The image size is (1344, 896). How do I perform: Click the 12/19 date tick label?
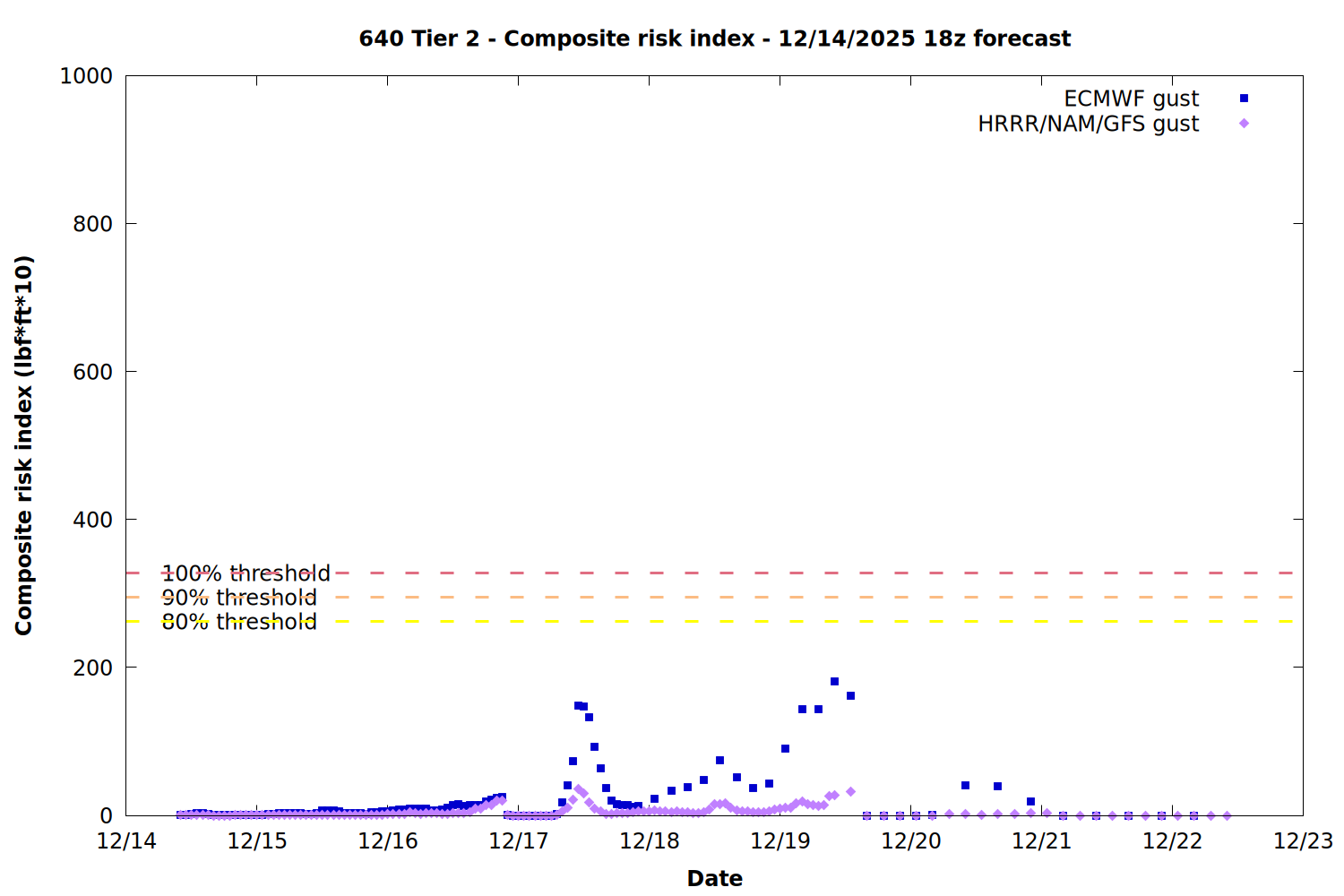pos(780,841)
